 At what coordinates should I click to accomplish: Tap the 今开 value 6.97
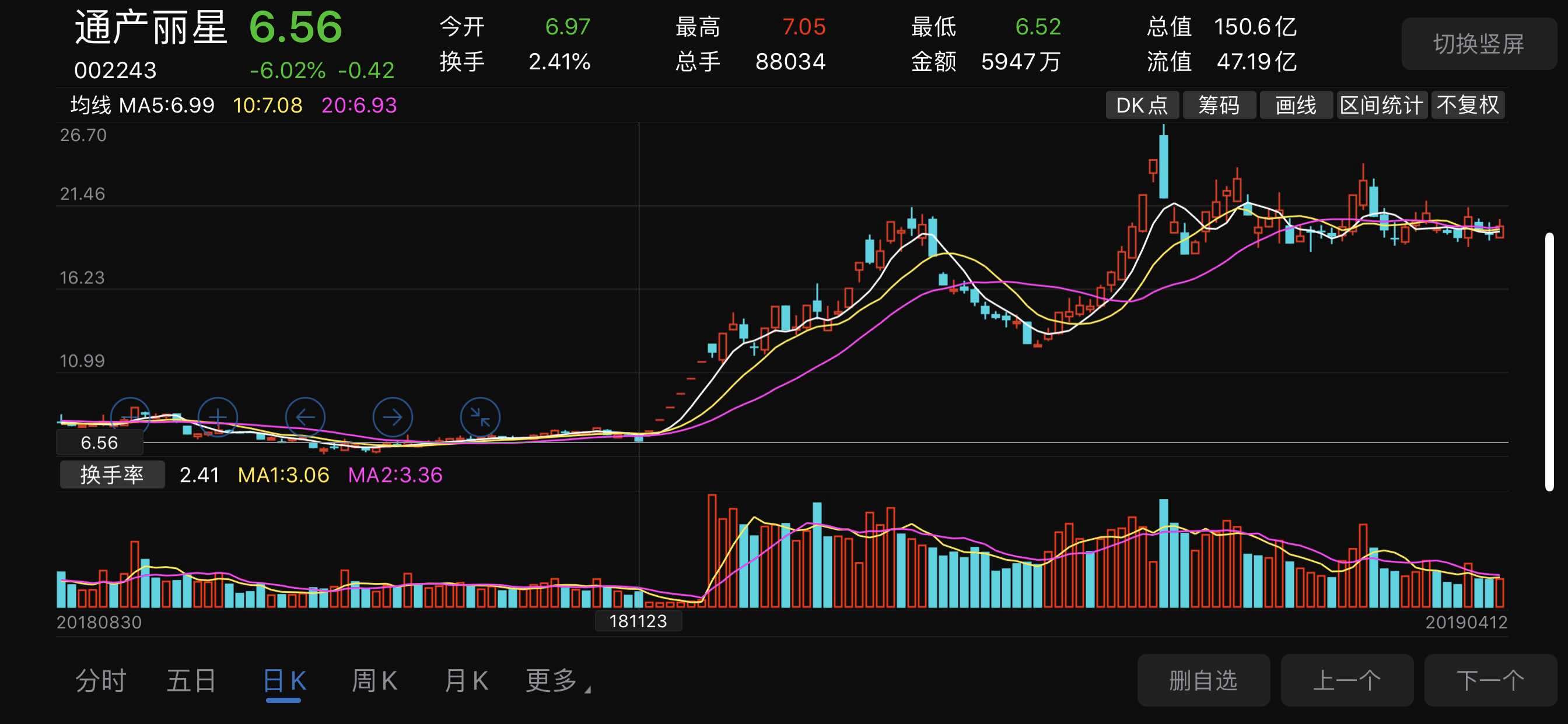click(568, 27)
